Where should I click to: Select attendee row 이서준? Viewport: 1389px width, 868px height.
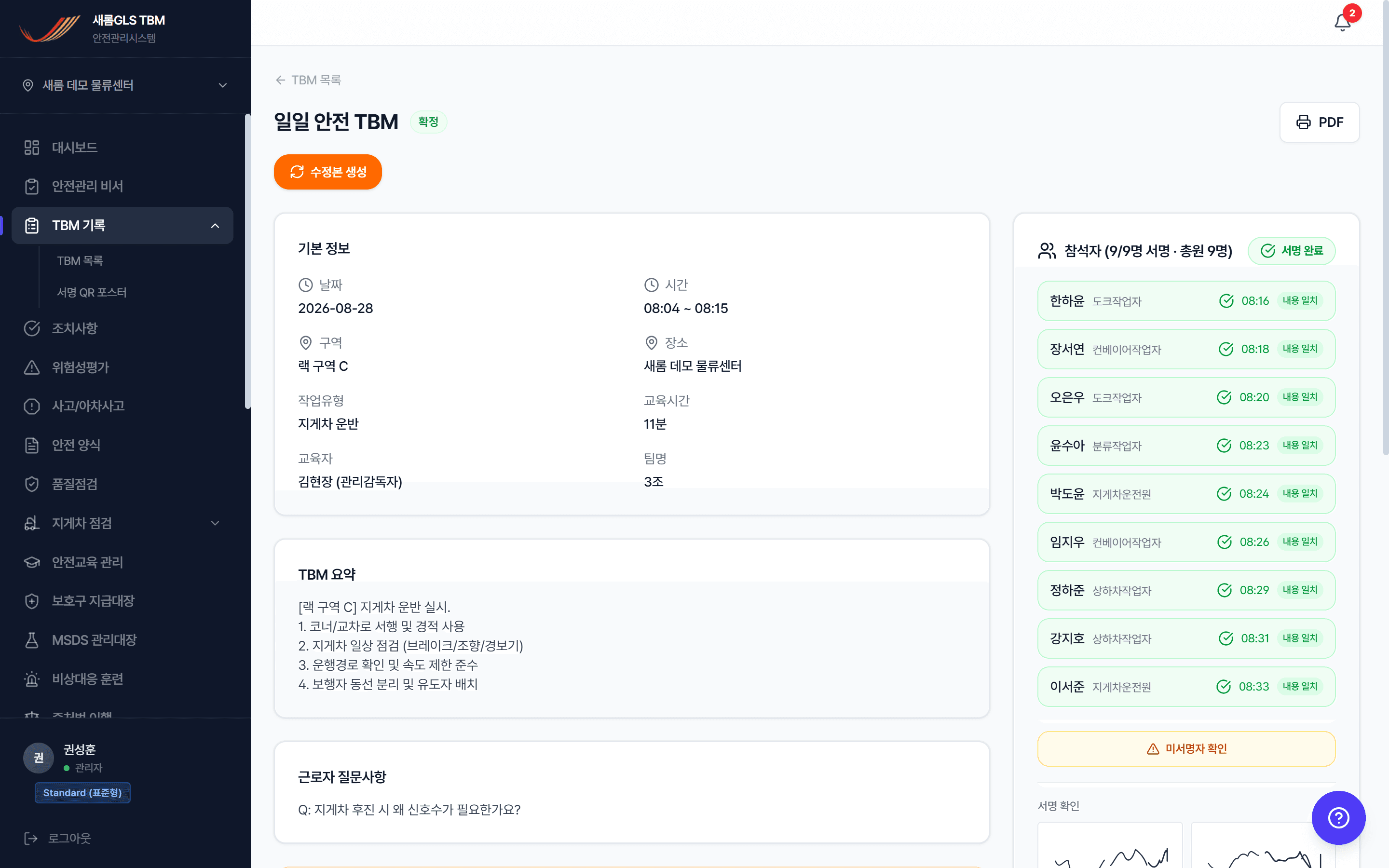(1186, 687)
